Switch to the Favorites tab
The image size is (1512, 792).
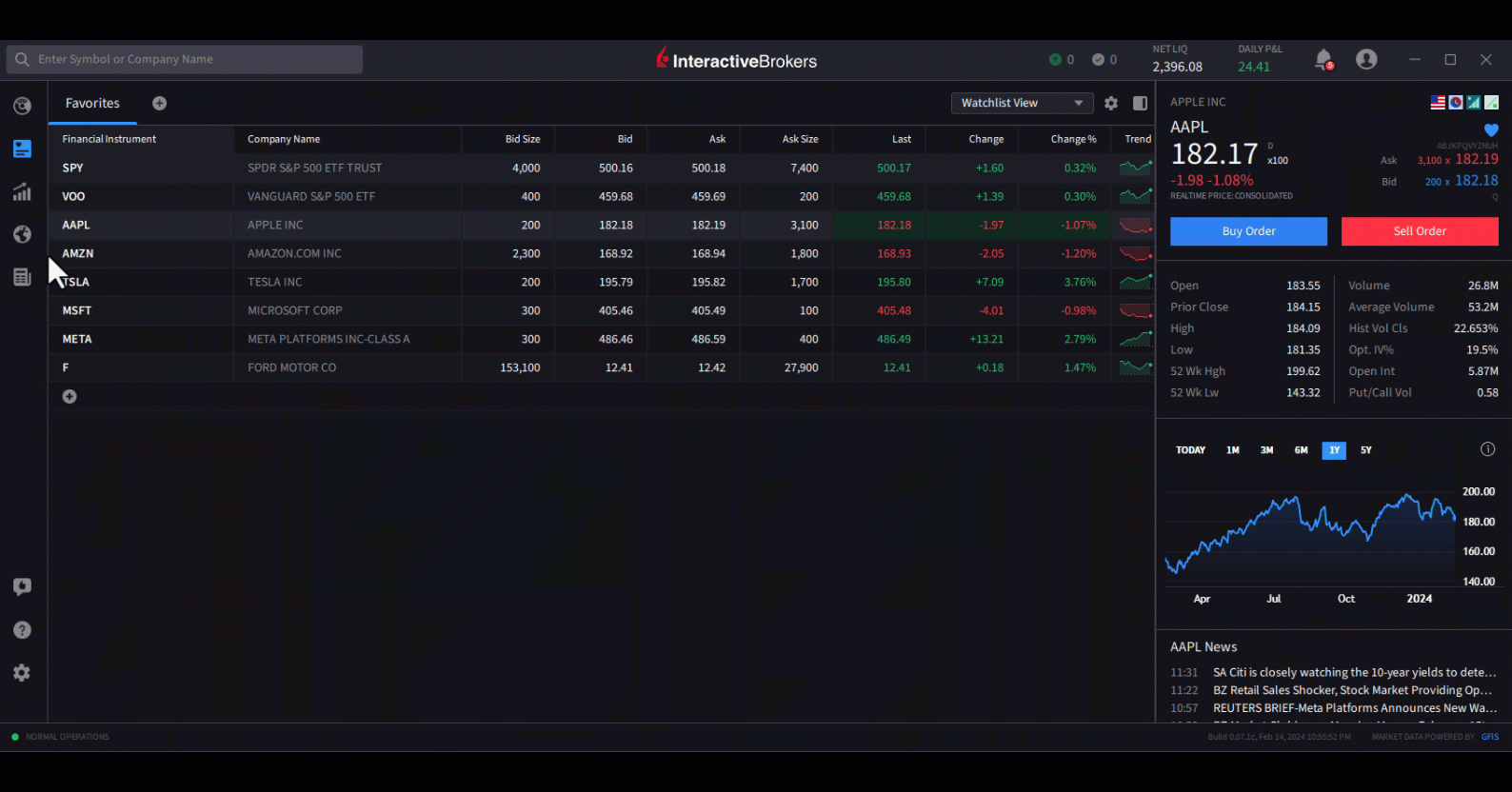click(x=92, y=103)
